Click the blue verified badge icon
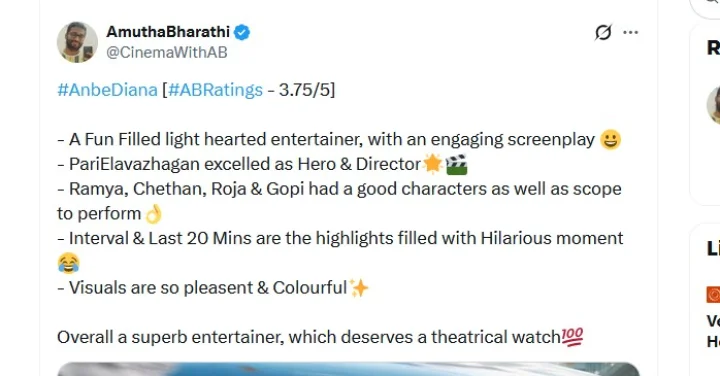 [242, 32]
